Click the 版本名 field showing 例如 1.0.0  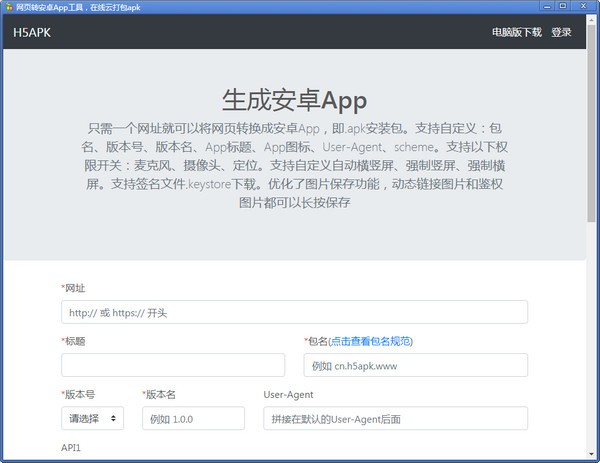tap(193, 418)
